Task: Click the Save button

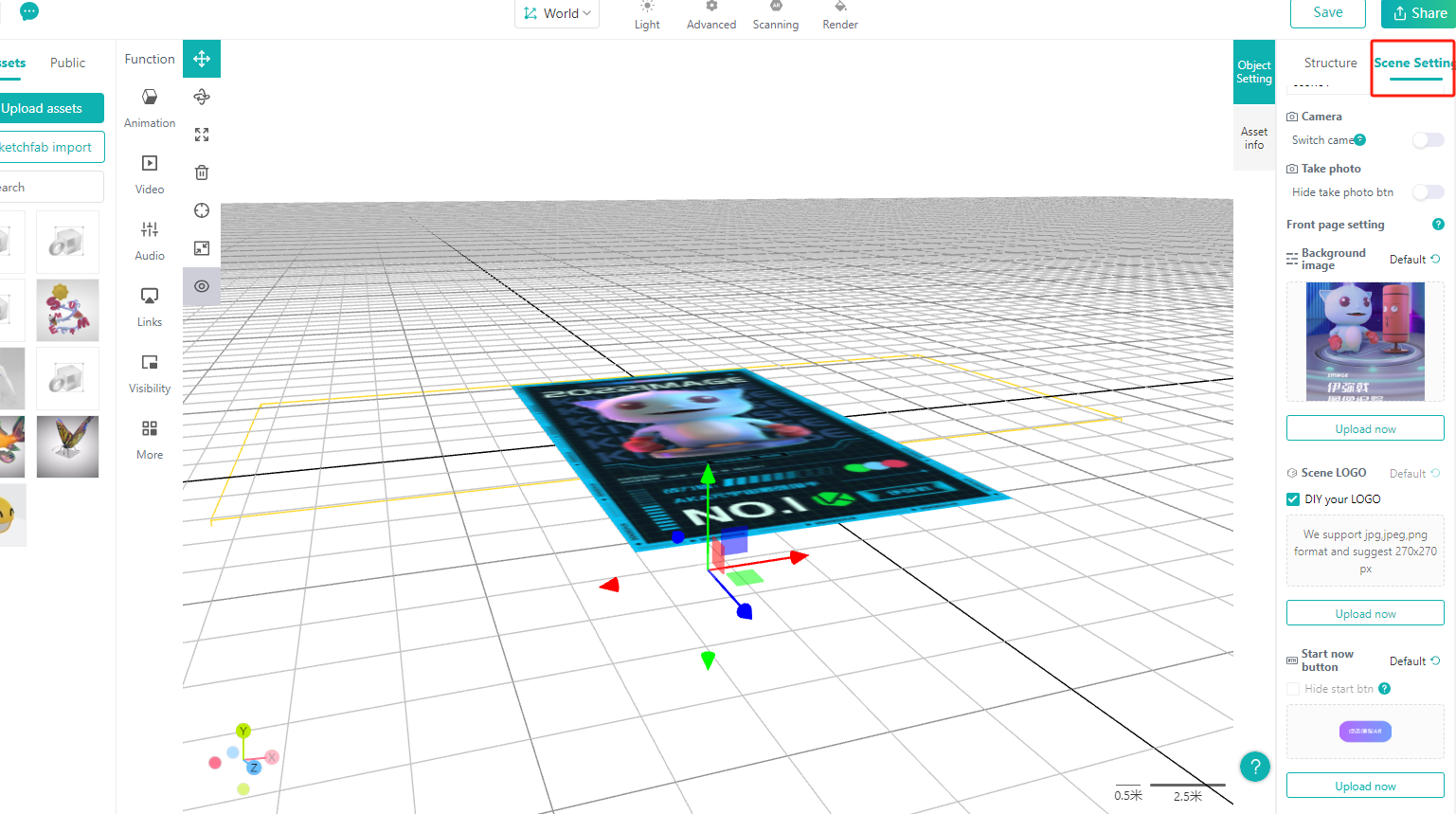Action: (1328, 12)
